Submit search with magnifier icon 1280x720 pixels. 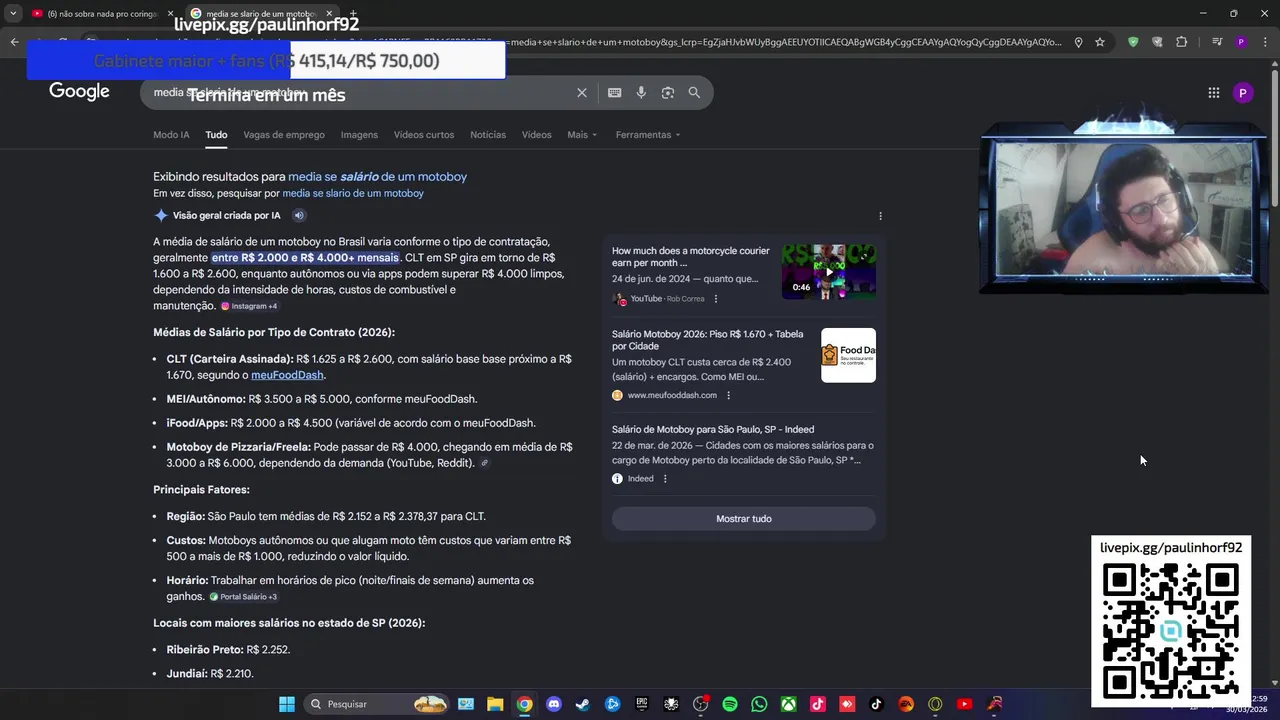click(694, 93)
